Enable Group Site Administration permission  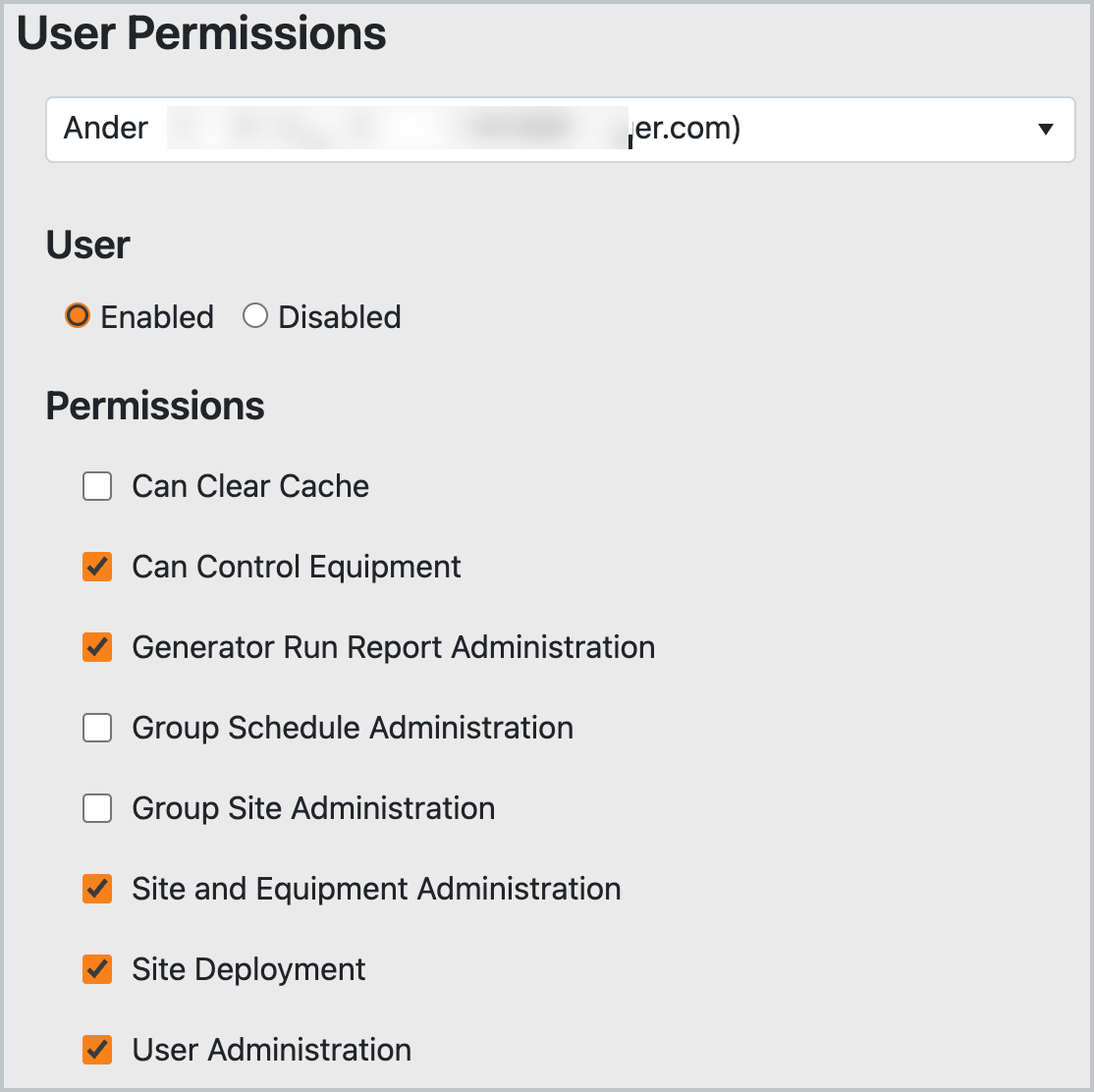[x=96, y=808]
